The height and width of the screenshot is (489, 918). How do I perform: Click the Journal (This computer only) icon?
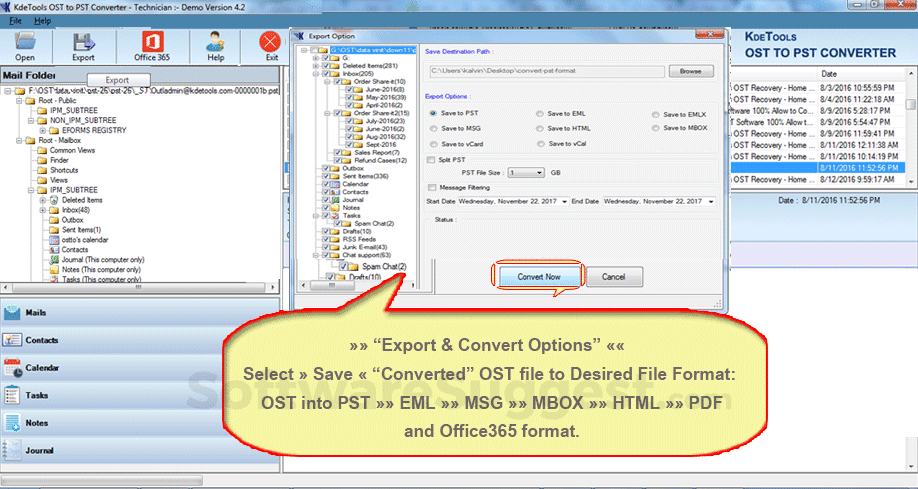(x=54, y=260)
